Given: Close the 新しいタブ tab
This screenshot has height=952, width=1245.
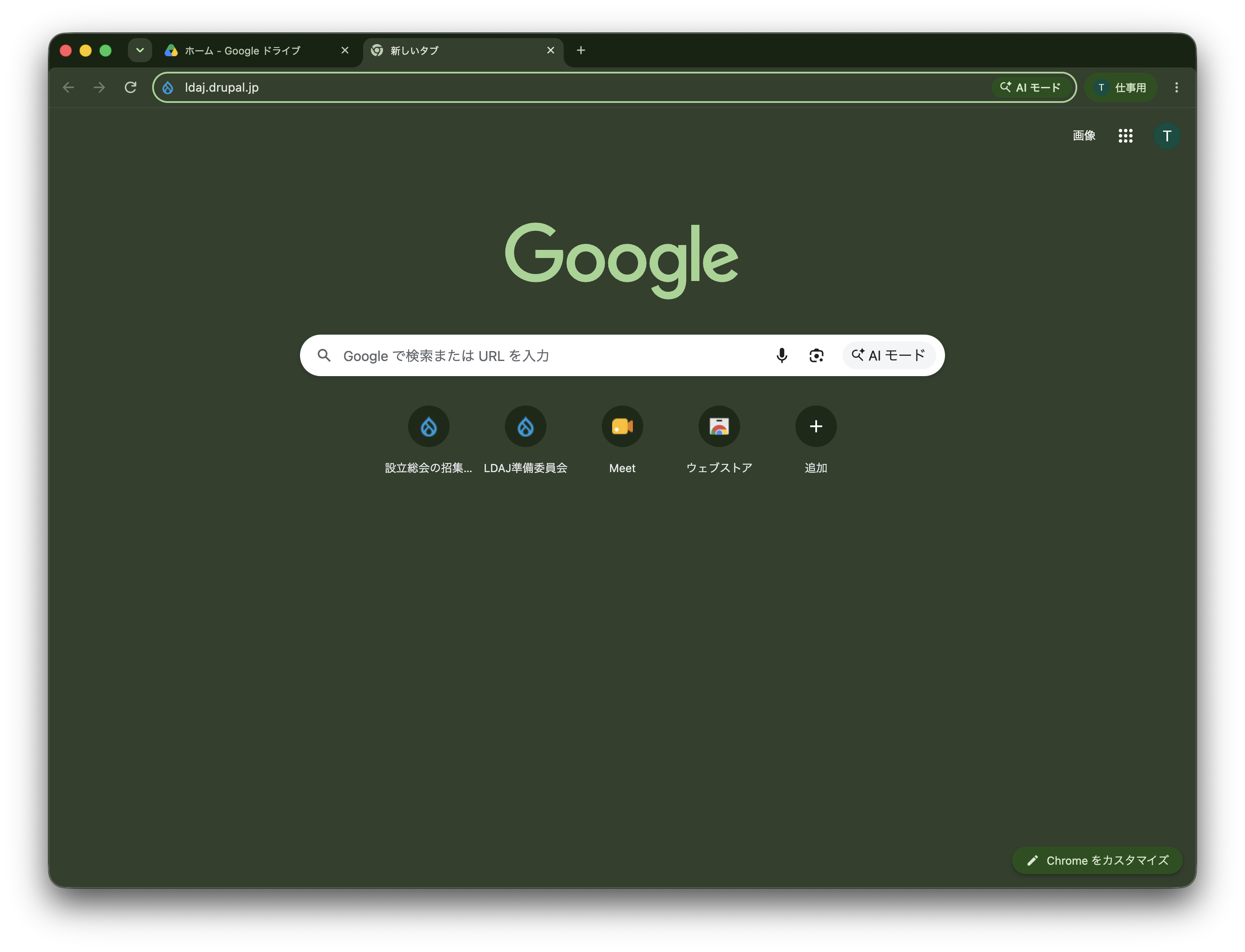Looking at the screenshot, I should click(550, 51).
